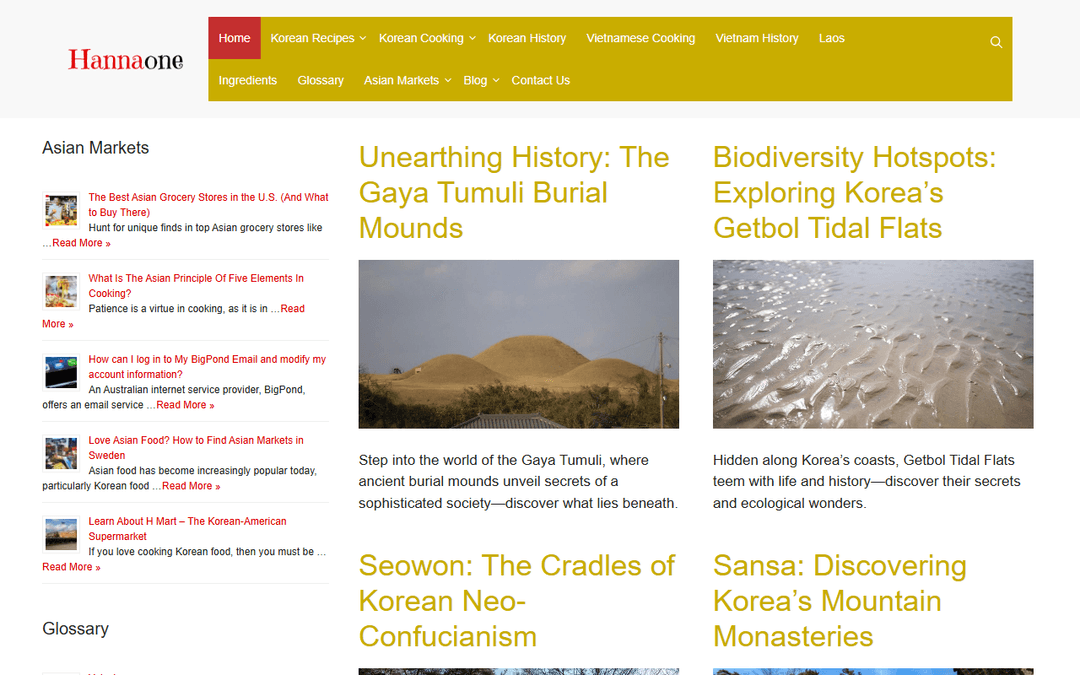This screenshot has height=675, width=1080.
Task: Open the Contact Us menu item
Action: tap(541, 80)
